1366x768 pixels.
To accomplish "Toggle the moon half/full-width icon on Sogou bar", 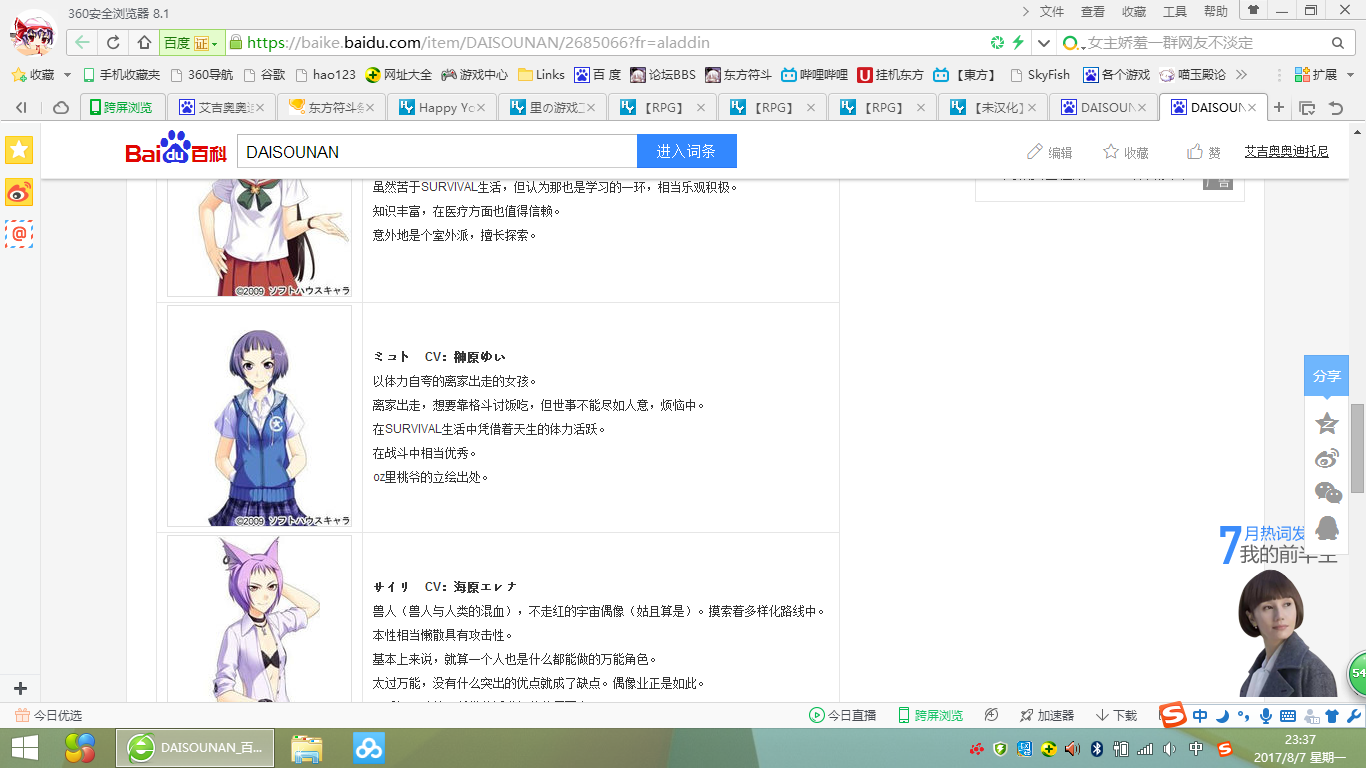I will (1222, 715).
